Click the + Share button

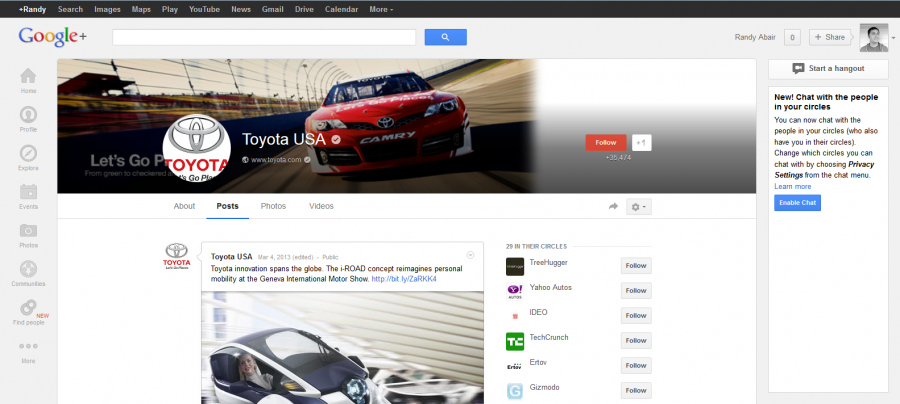coord(830,37)
